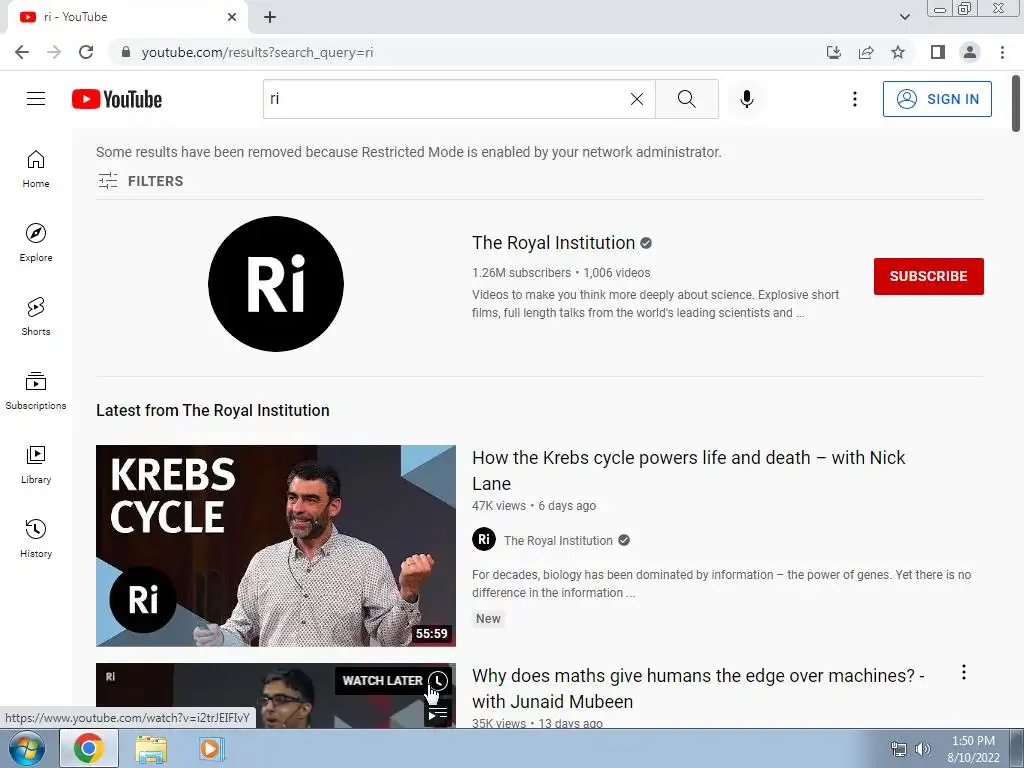Open media player from taskbar
1024x768 pixels.
(x=210, y=748)
